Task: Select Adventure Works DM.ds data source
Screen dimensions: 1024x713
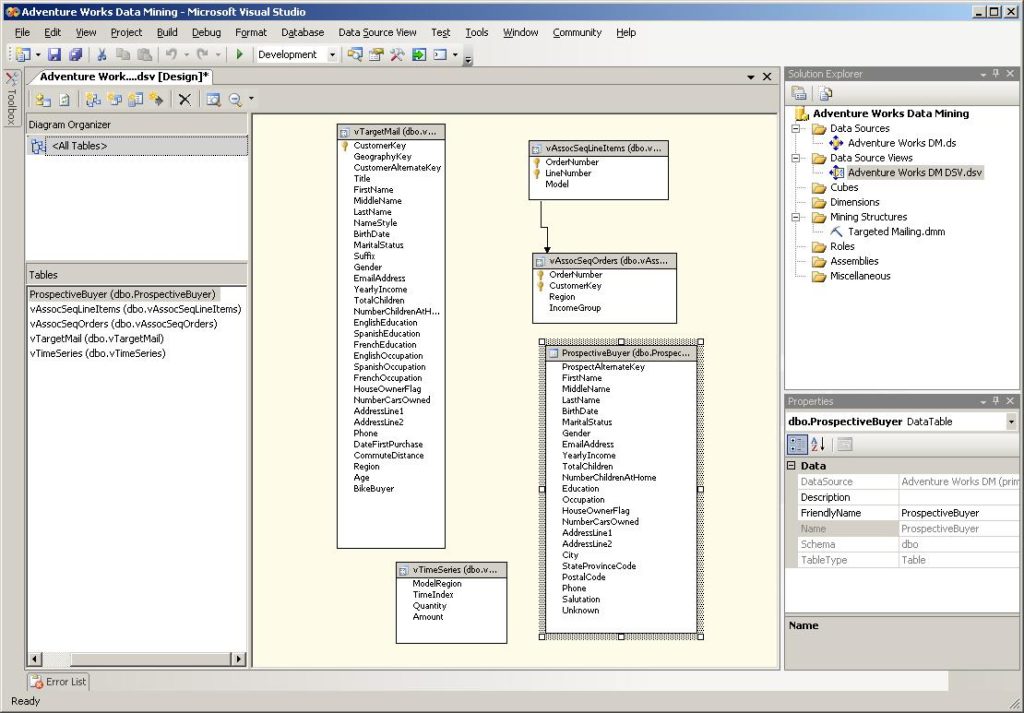Action: 902,143
